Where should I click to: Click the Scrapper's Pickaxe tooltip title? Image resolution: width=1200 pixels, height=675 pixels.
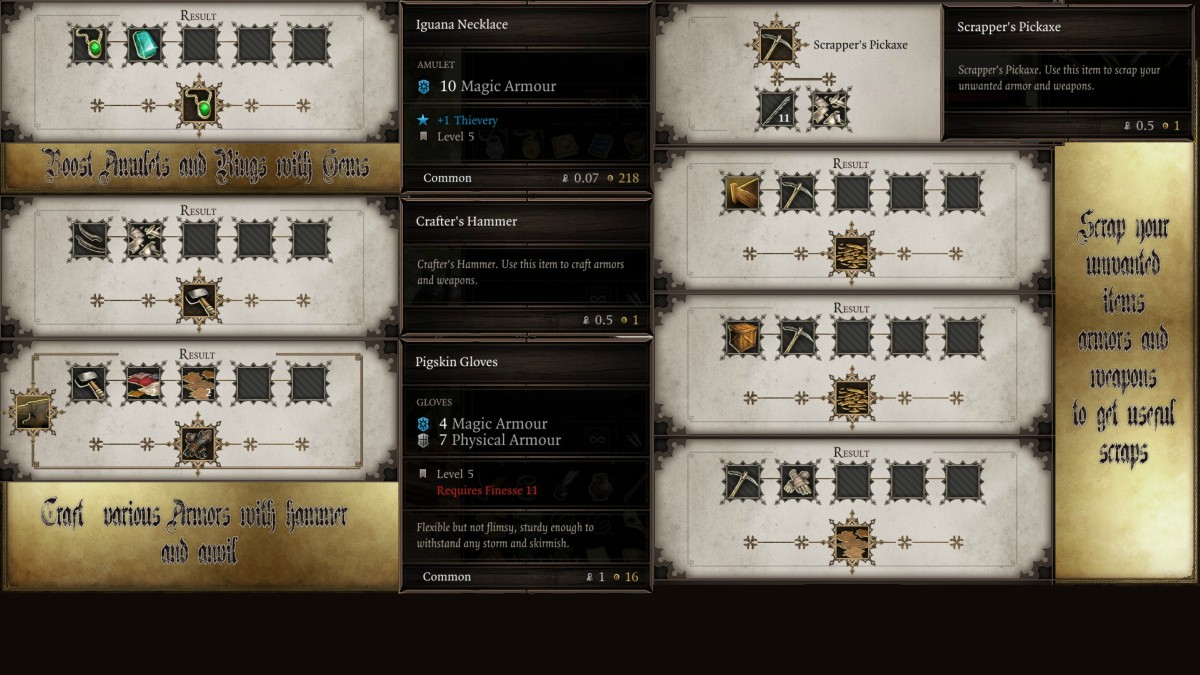(x=1009, y=27)
